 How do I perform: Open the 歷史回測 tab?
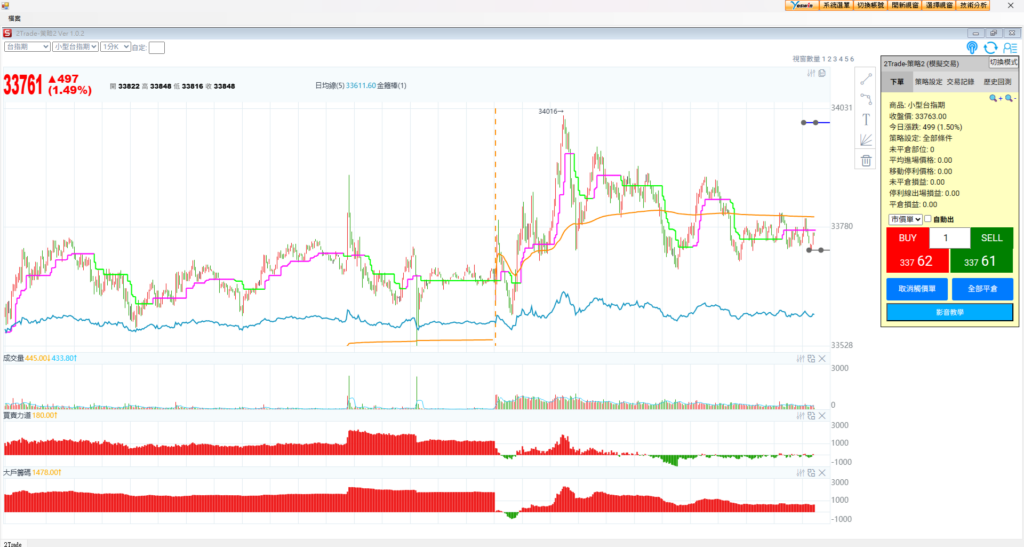[x=996, y=82]
